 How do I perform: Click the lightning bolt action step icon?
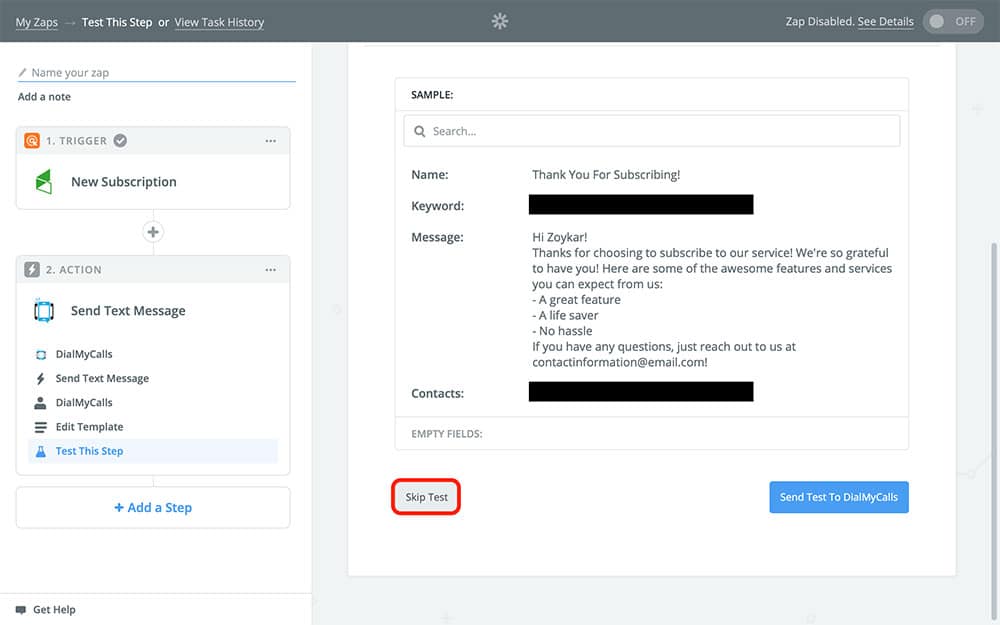coord(32,270)
